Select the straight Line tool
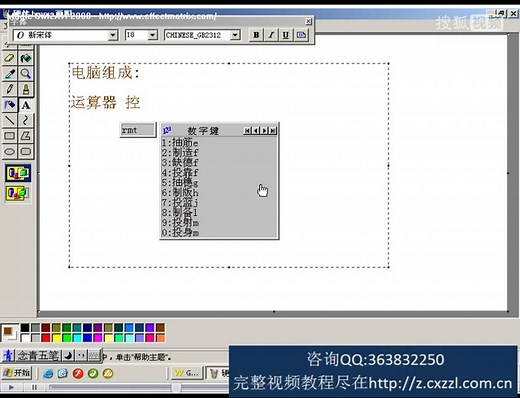Image resolution: width=520 pixels, height=398 pixels. (10, 120)
